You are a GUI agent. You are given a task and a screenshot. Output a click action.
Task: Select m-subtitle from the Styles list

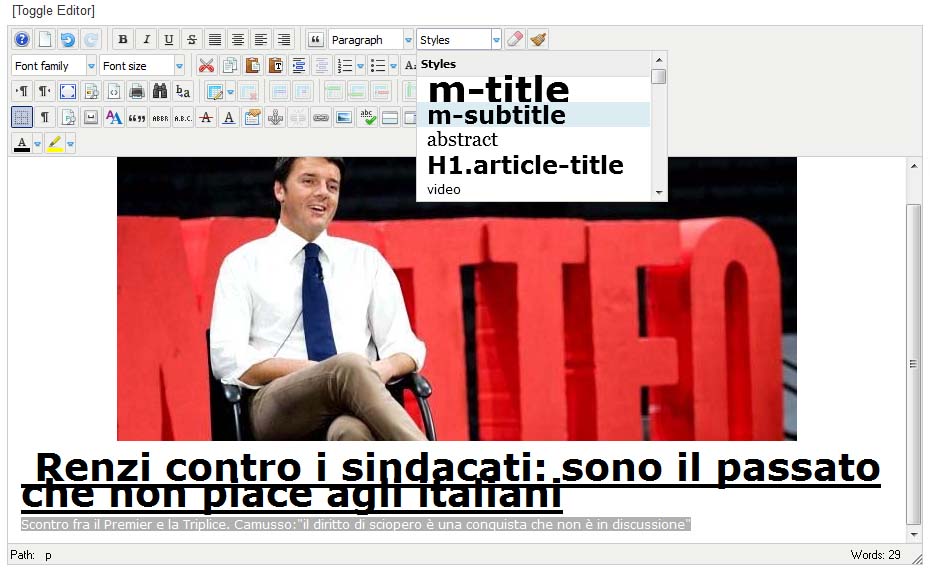pos(496,115)
